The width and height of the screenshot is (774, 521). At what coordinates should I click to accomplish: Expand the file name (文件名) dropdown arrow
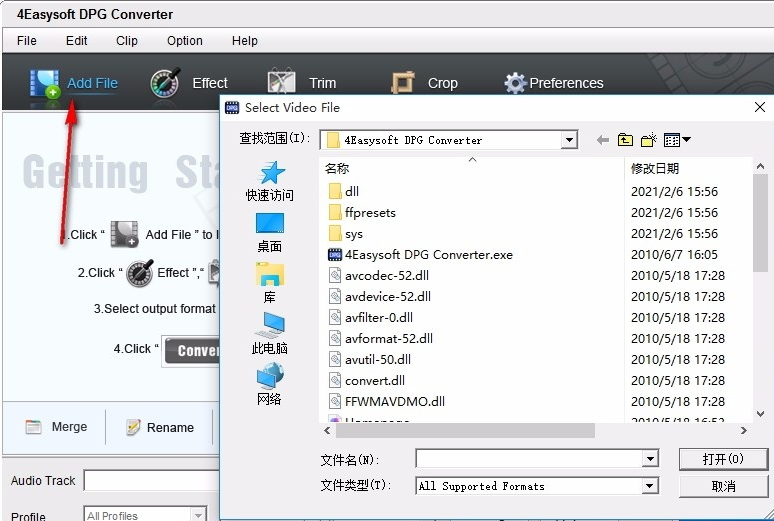[x=651, y=459]
